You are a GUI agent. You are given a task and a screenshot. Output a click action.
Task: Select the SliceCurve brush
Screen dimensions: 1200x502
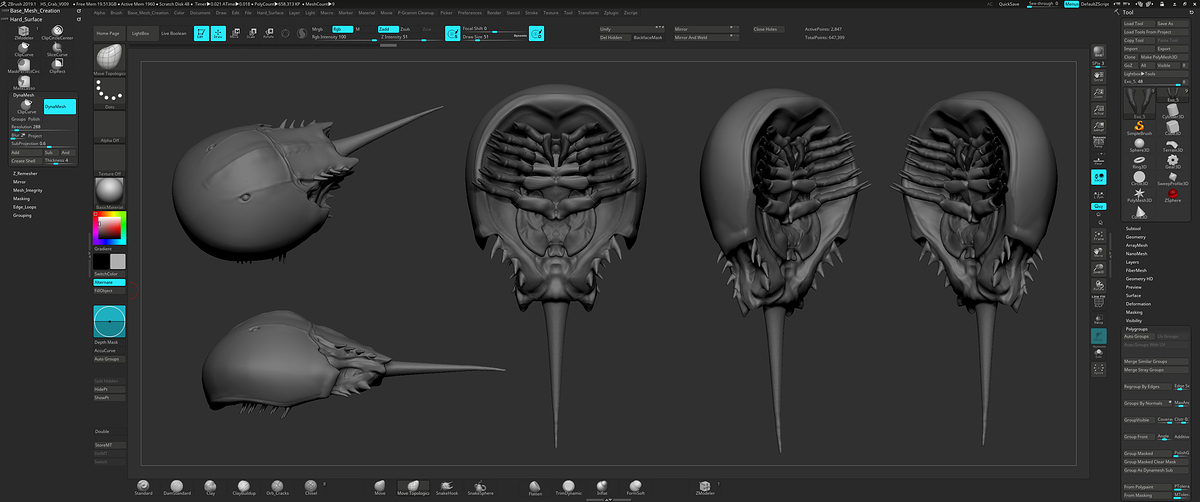coord(58,49)
